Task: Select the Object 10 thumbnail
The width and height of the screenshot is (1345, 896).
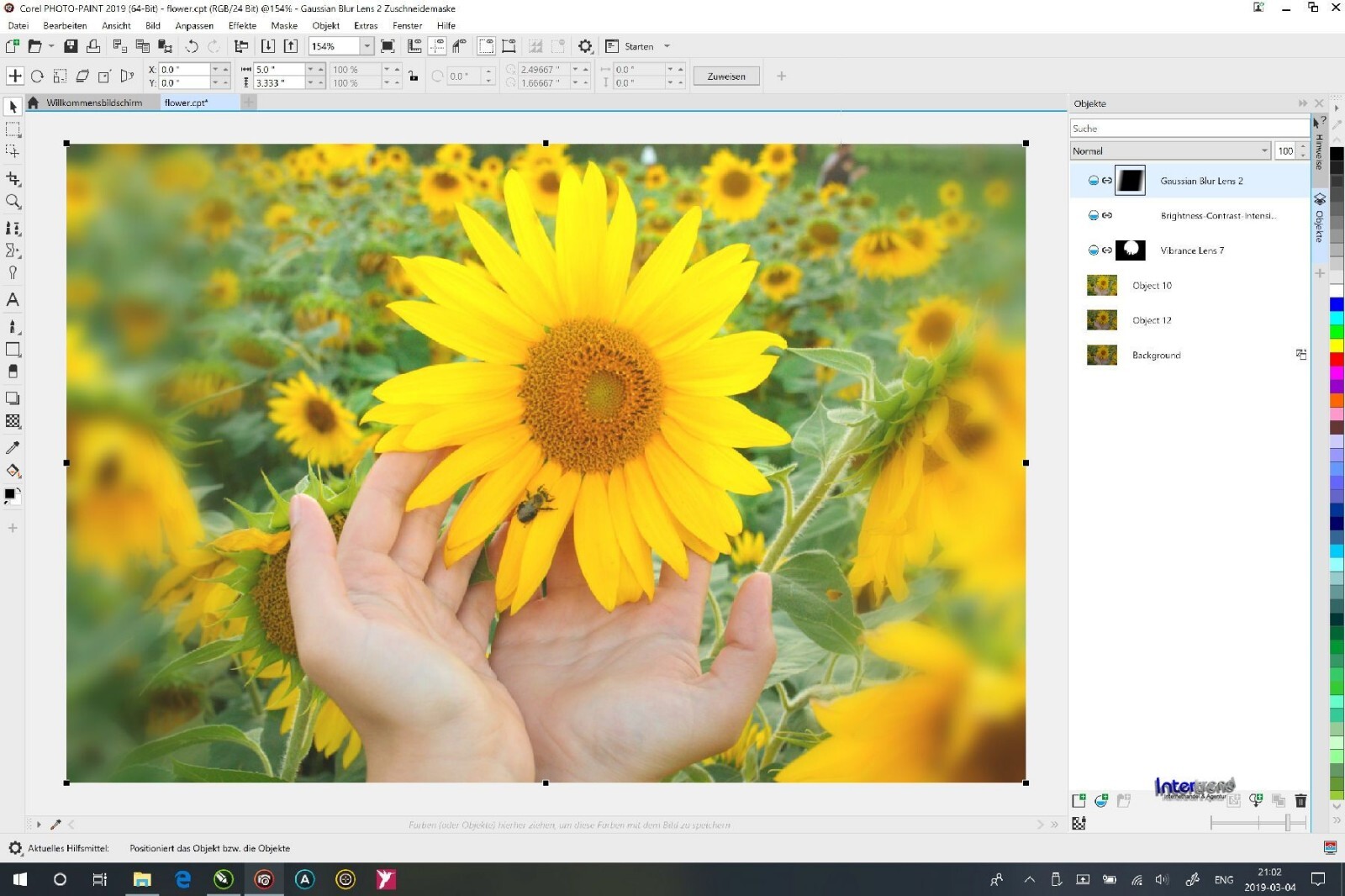Action: click(x=1101, y=285)
